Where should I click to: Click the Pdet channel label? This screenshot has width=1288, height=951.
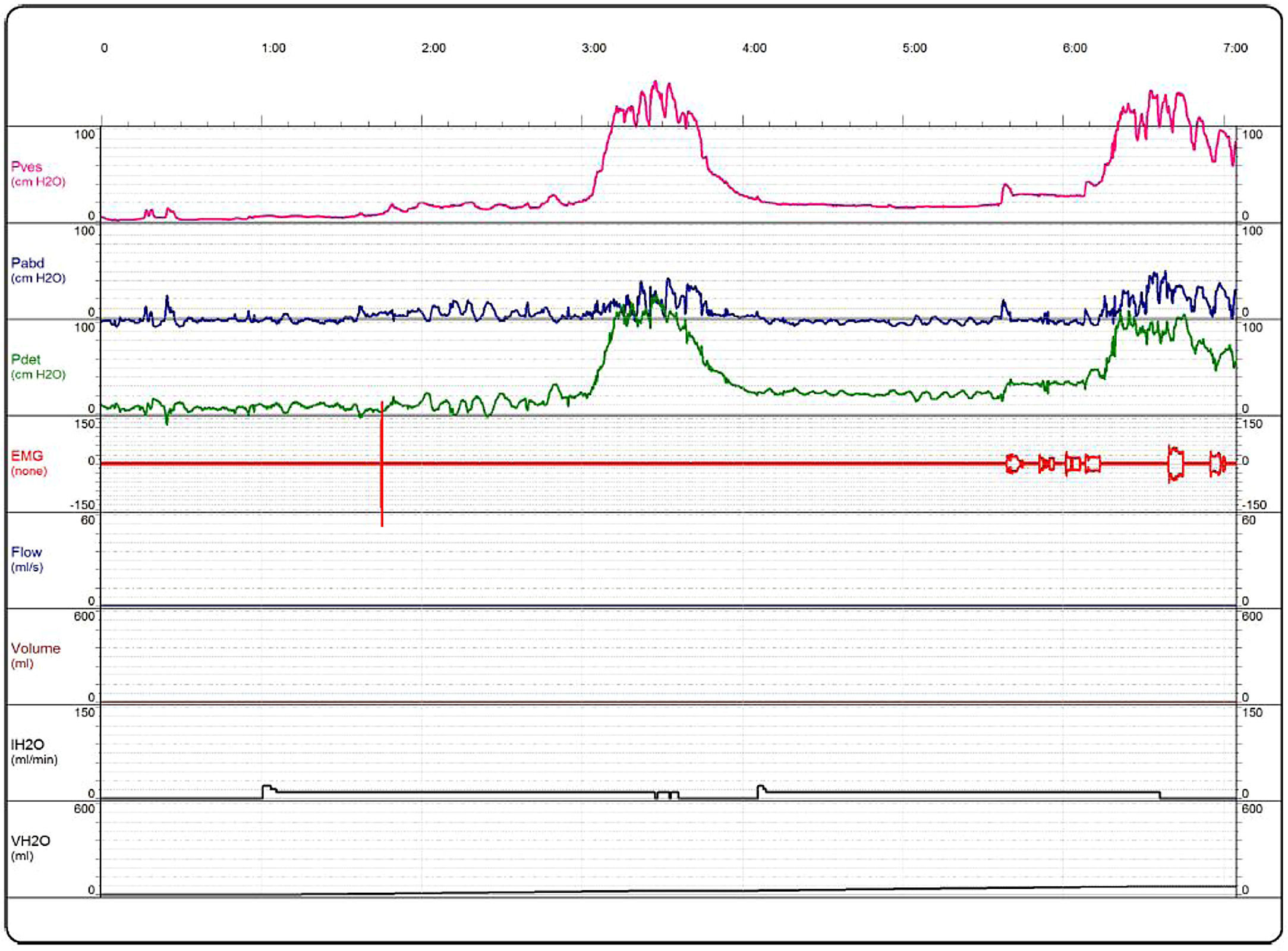(x=26, y=360)
